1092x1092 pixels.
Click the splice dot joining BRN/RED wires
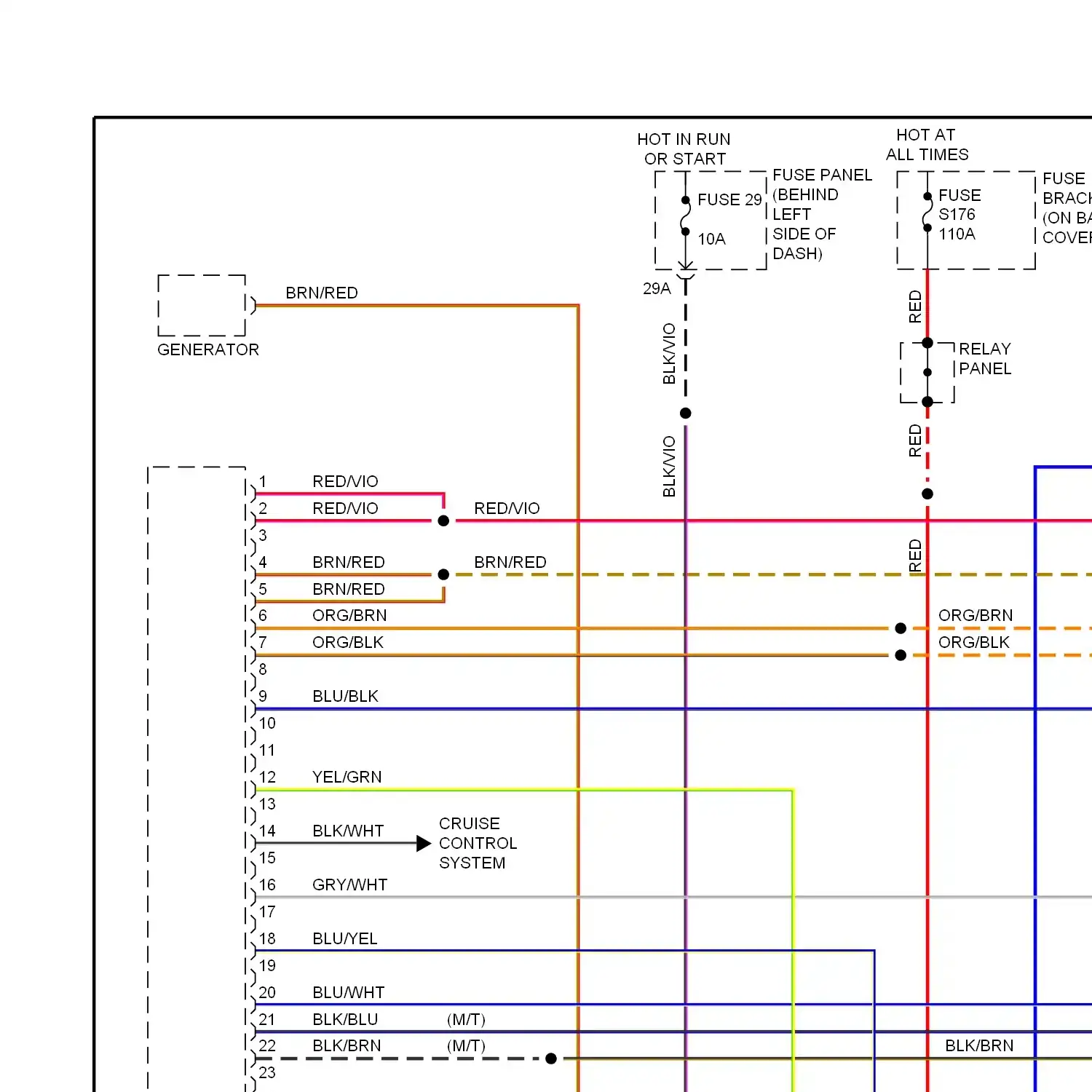(443, 574)
